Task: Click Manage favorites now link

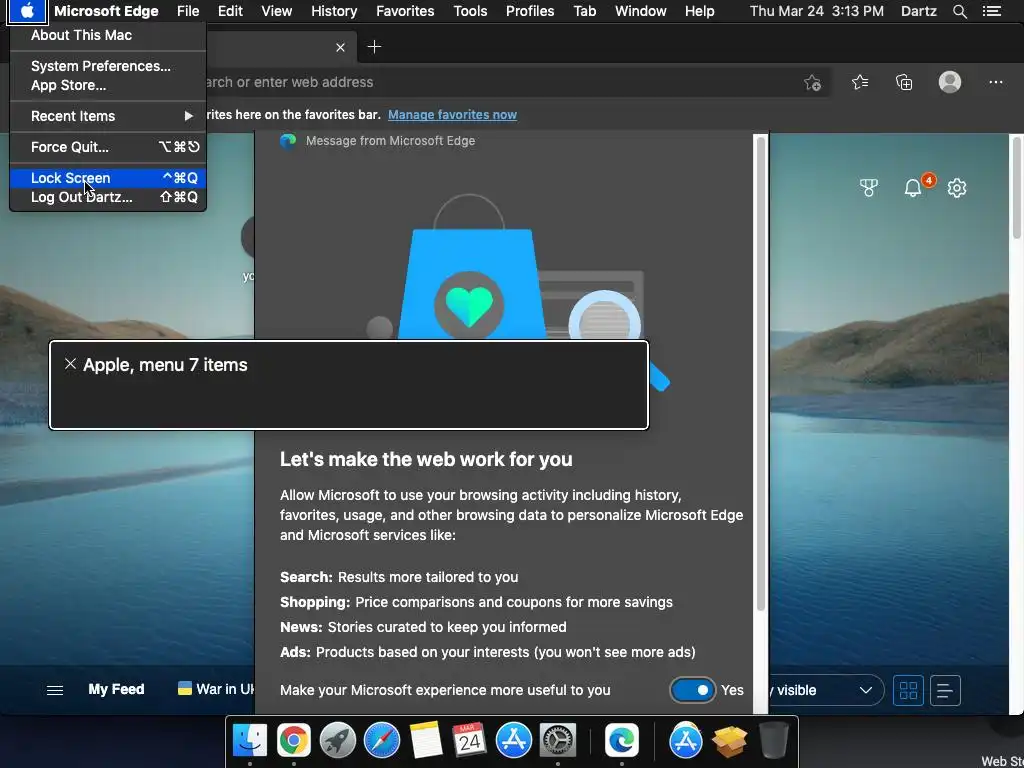Action: click(452, 115)
